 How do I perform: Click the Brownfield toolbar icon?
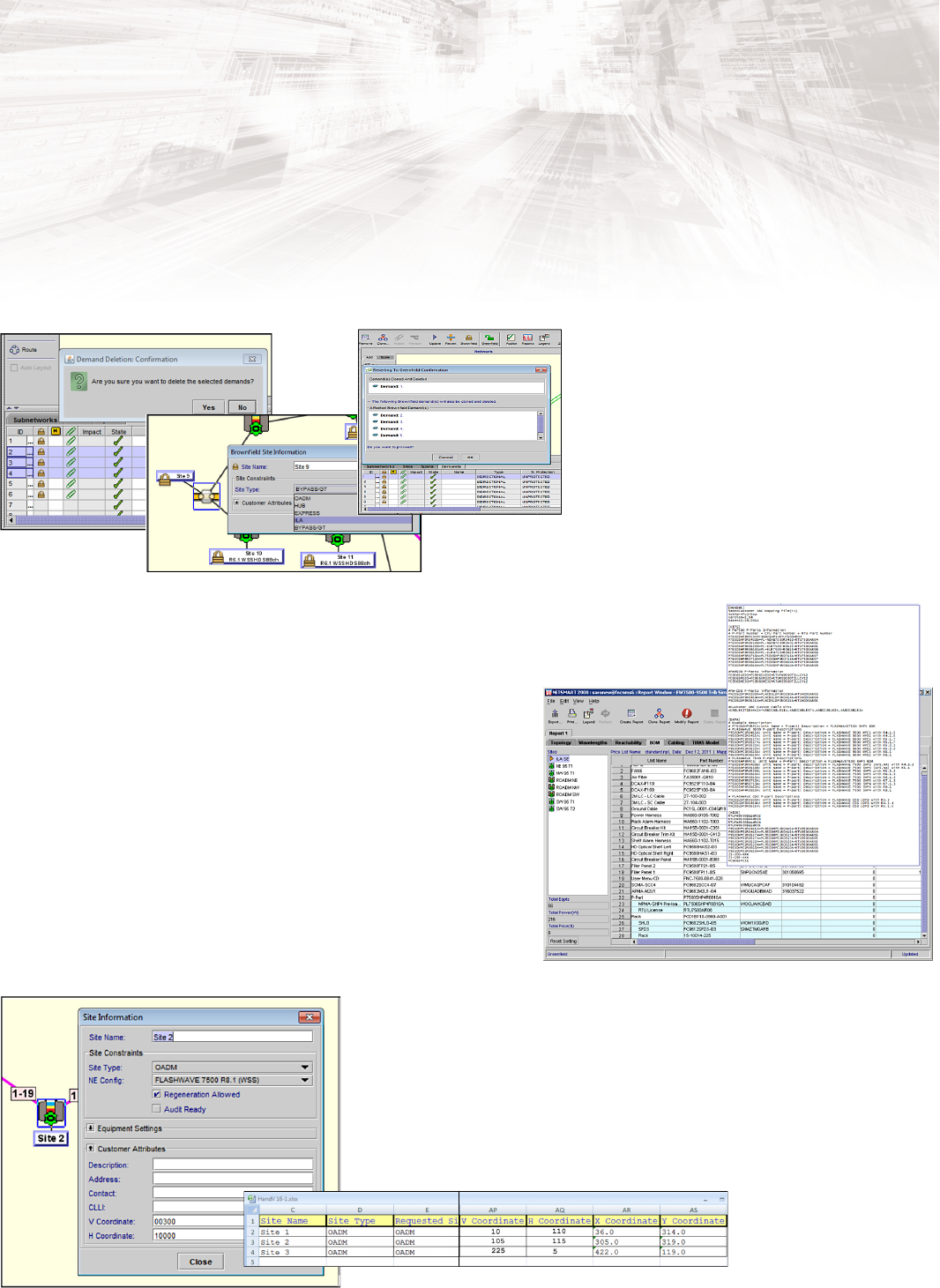(x=468, y=339)
